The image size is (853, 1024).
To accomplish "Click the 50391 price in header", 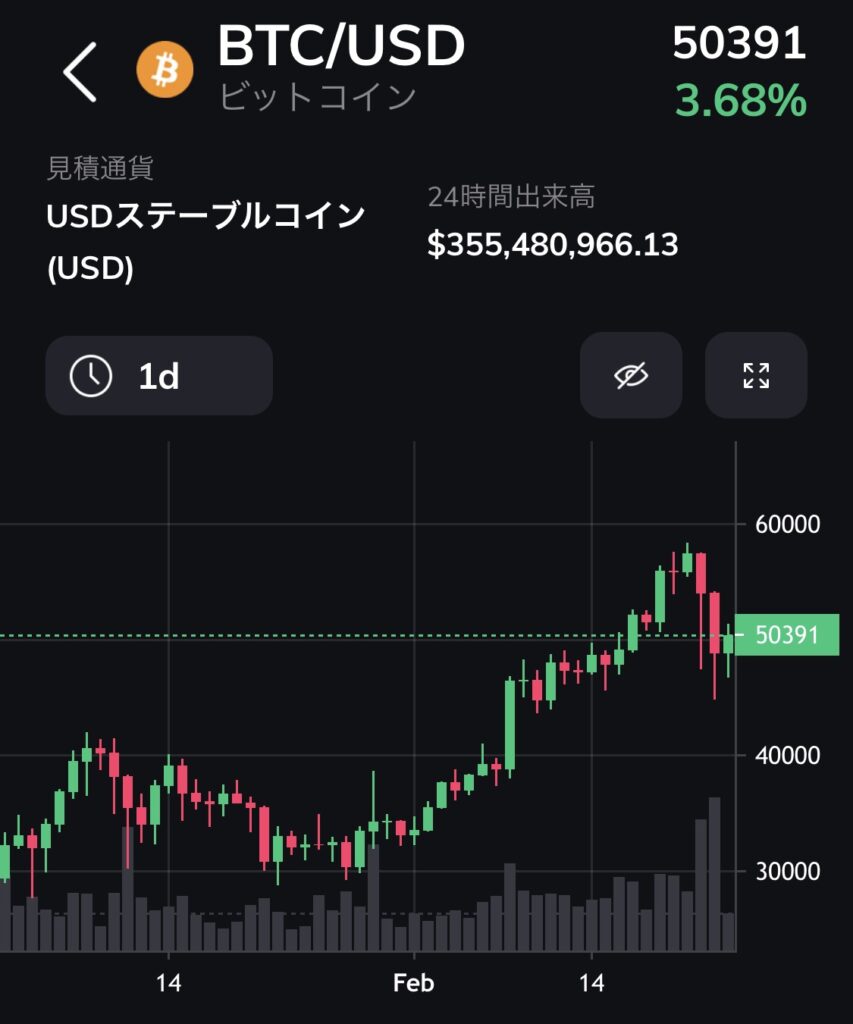I will (739, 43).
